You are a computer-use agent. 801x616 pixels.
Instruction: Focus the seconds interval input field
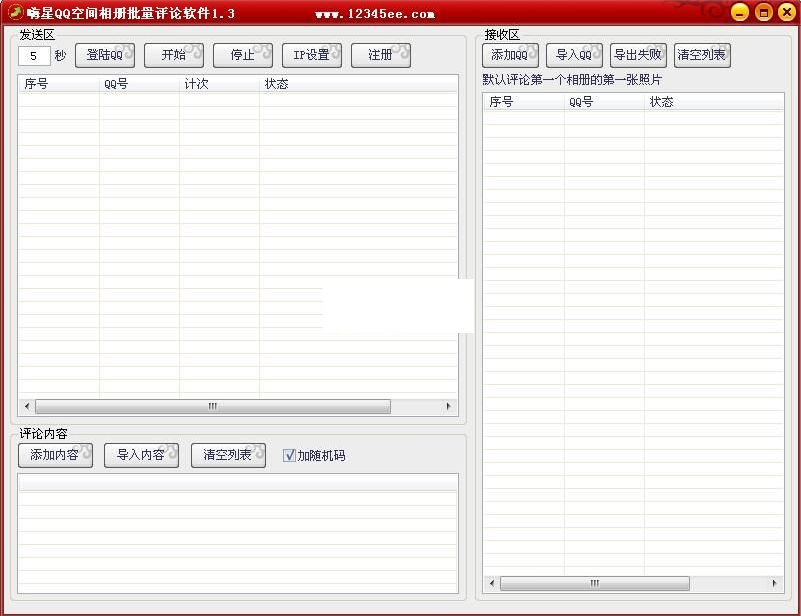coord(34,56)
